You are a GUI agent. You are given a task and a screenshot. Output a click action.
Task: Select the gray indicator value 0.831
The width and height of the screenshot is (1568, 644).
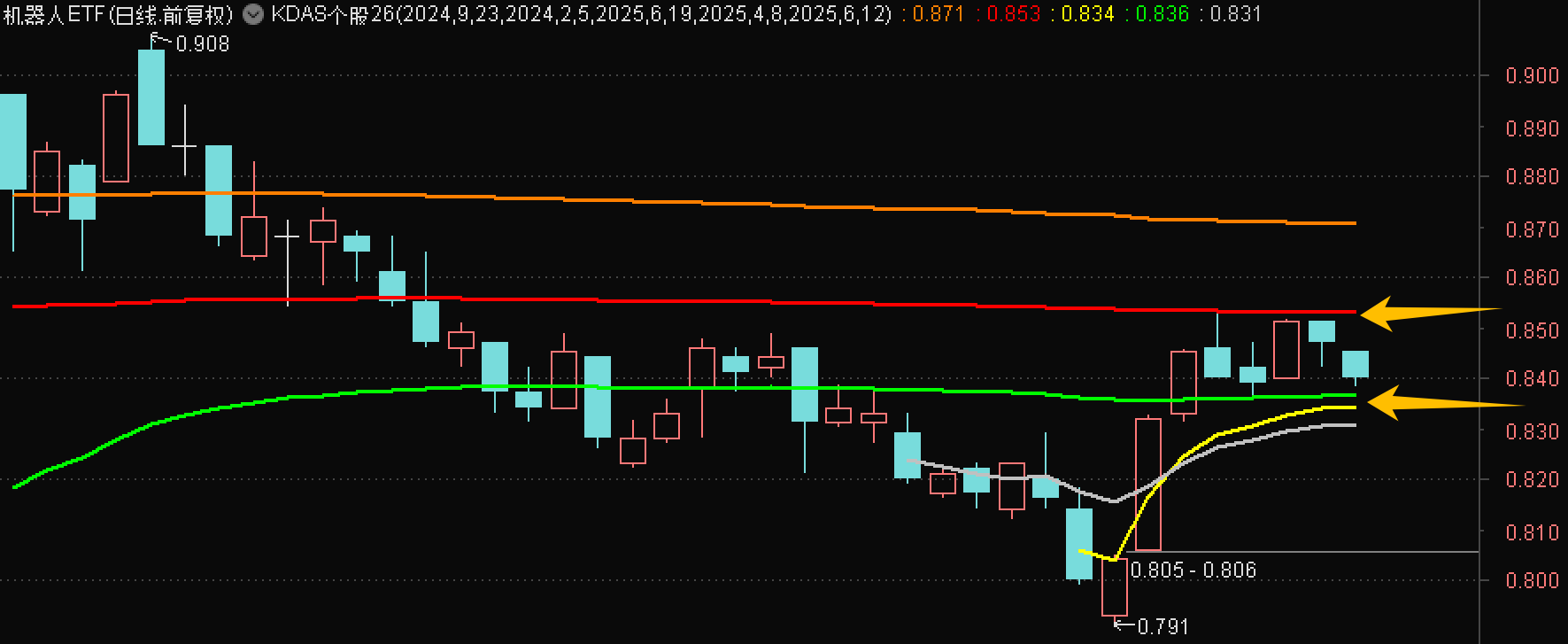click(x=1235, y=14)
